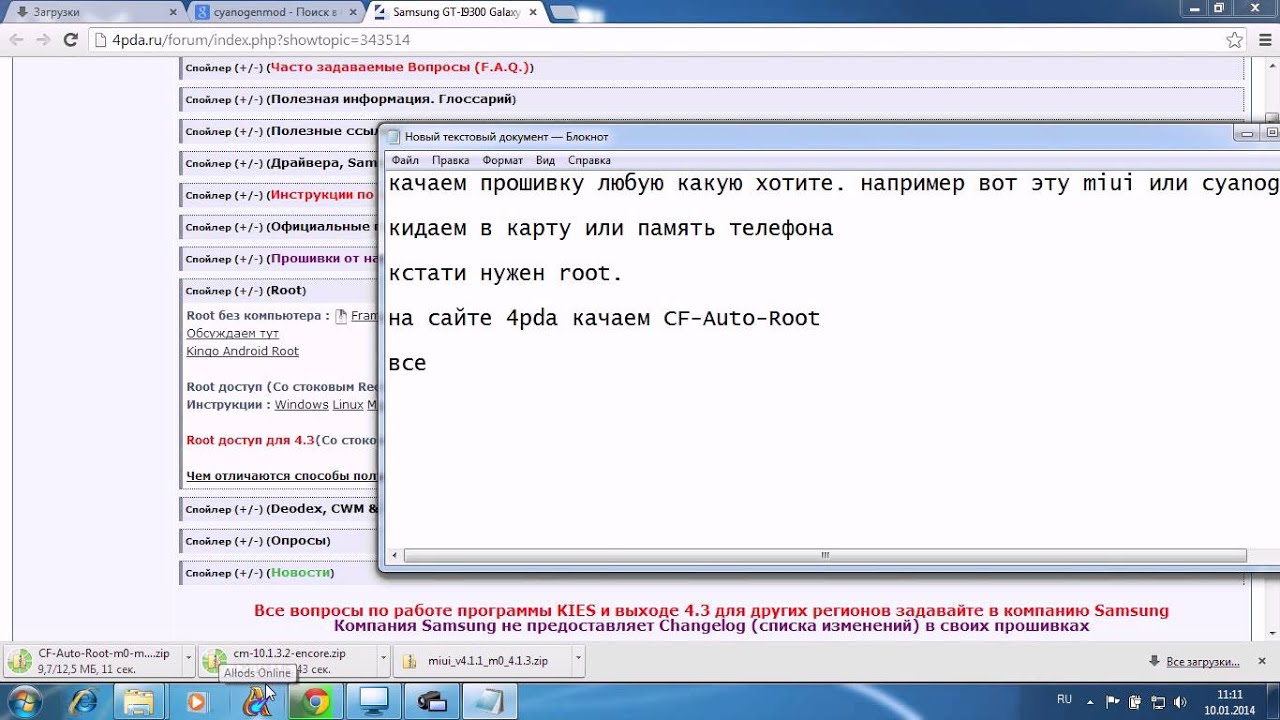The height and width of the screenshot is (720, 1280).
Task: Open dropdown for cm-10.1.3.2-encore download
Action: click(383, 661)
